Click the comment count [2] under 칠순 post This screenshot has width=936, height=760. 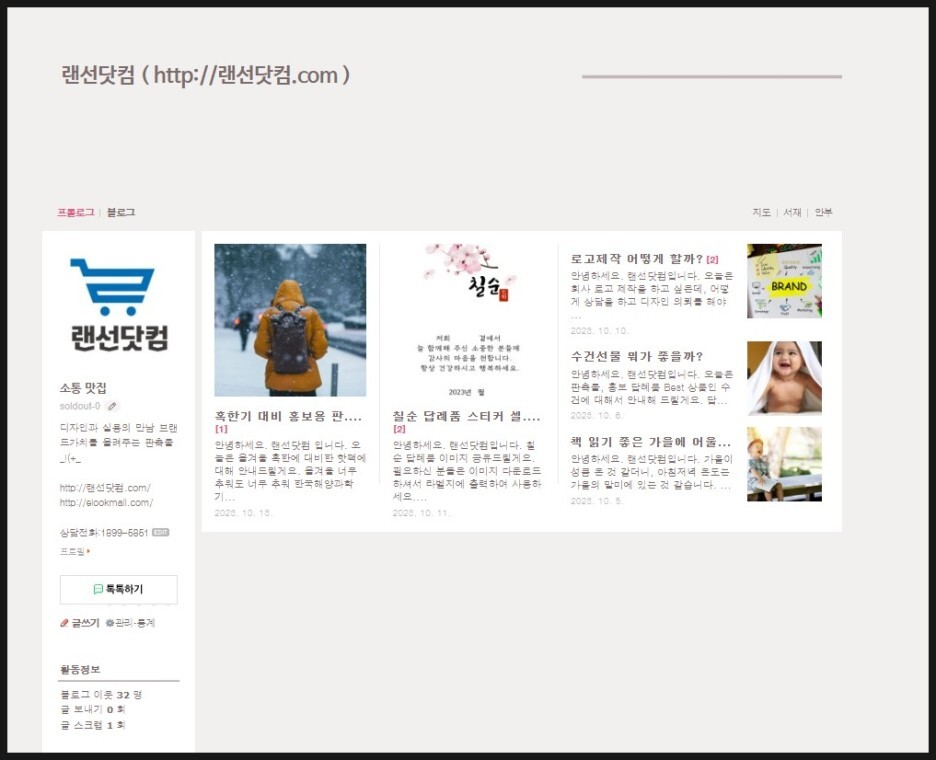(x=399, y=429)
